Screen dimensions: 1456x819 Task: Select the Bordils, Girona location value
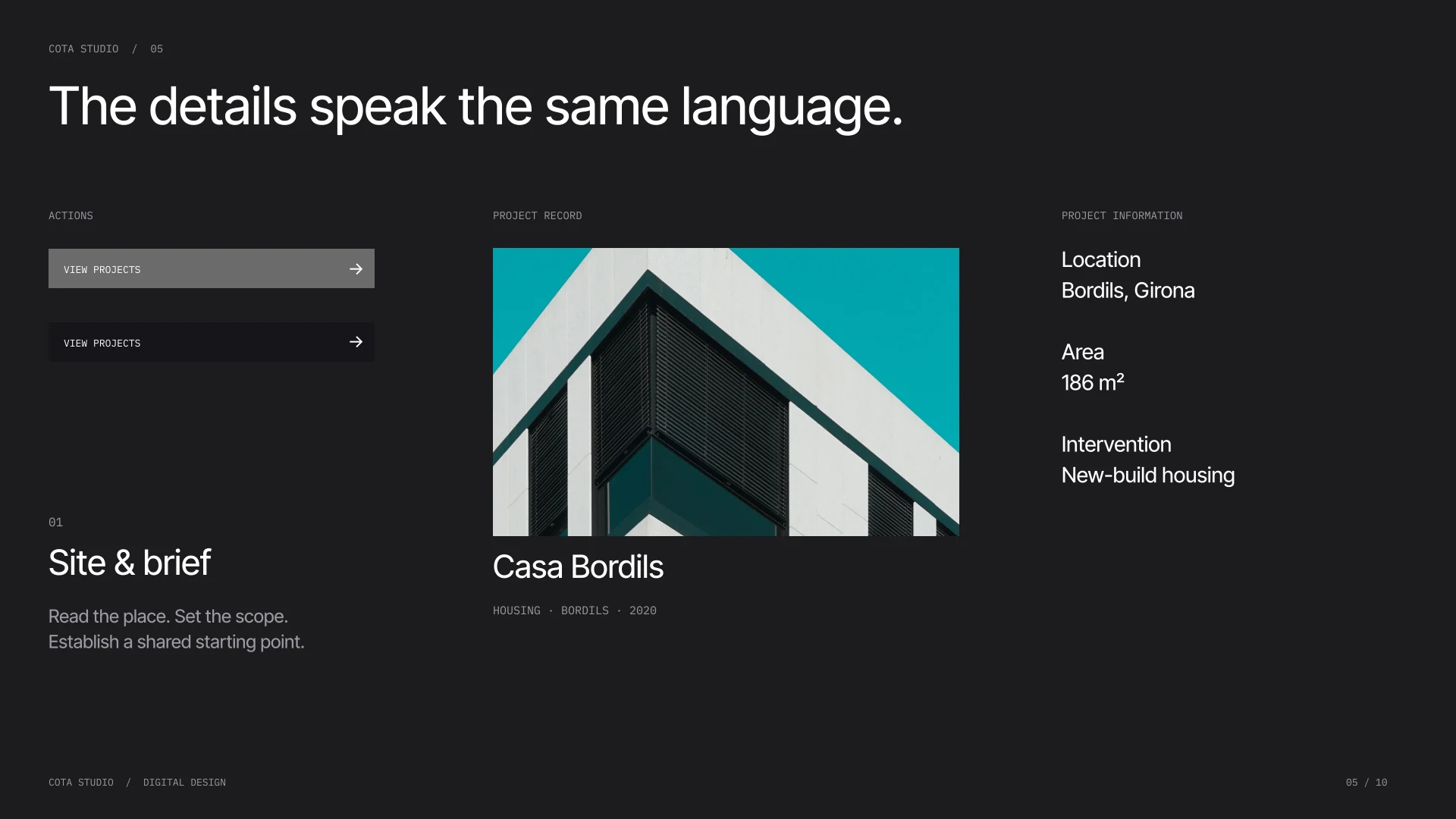coord(1128,290)
